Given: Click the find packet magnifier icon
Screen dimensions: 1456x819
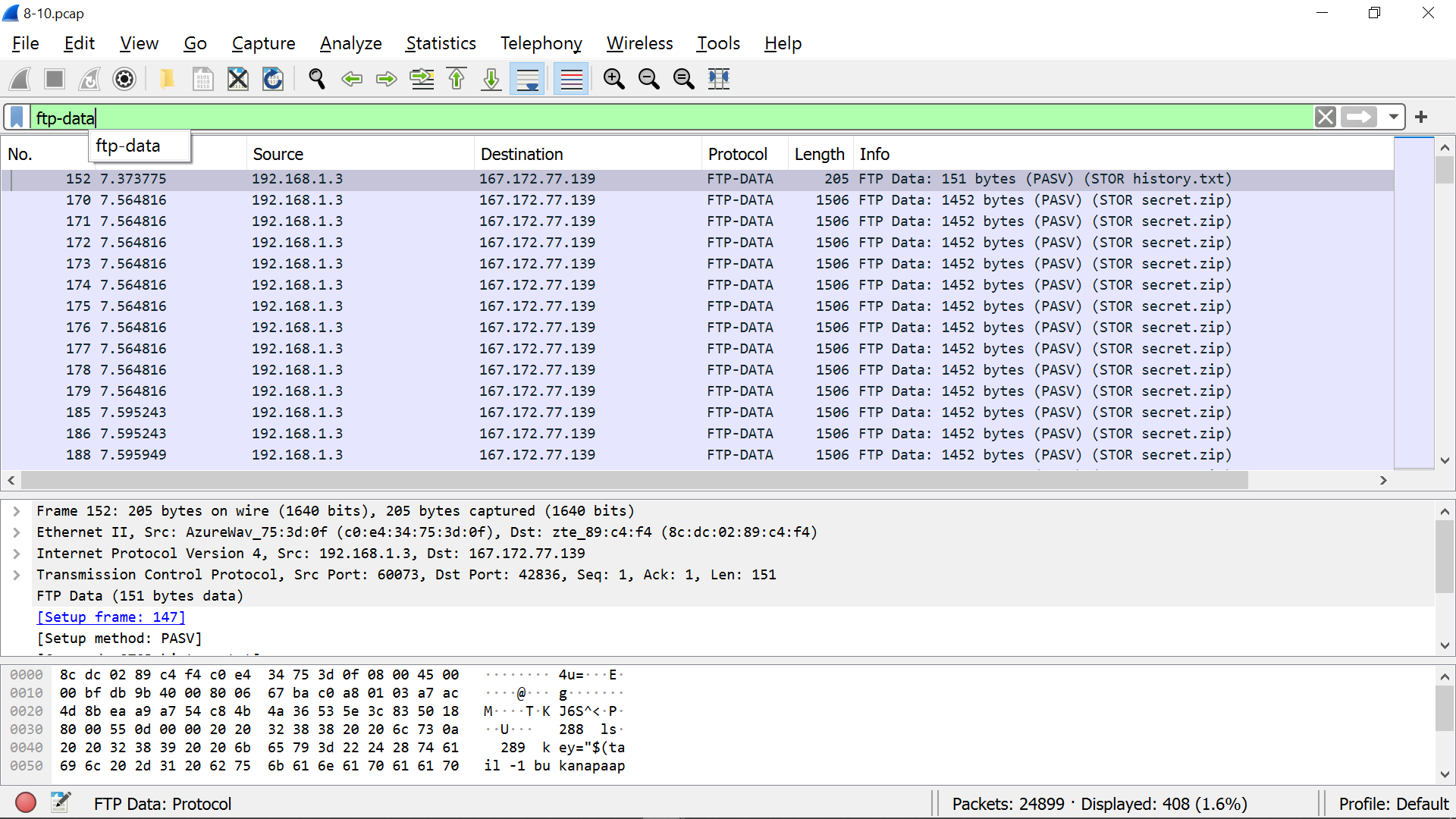Looking at the screenshot, I should pyautogui.click(x=317, y=79).
